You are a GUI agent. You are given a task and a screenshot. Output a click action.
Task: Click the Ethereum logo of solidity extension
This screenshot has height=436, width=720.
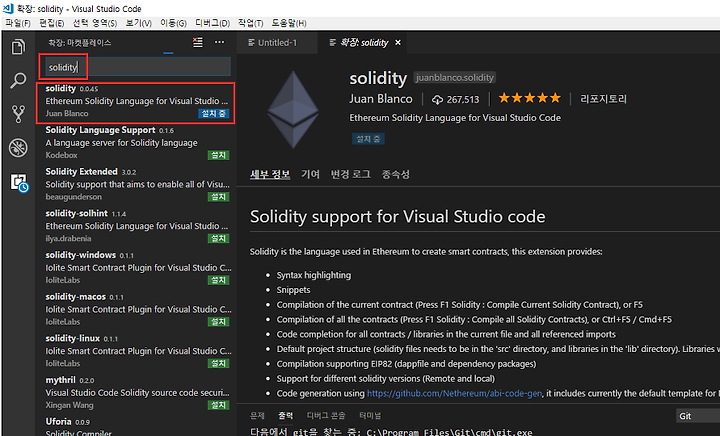pos(293,110)
